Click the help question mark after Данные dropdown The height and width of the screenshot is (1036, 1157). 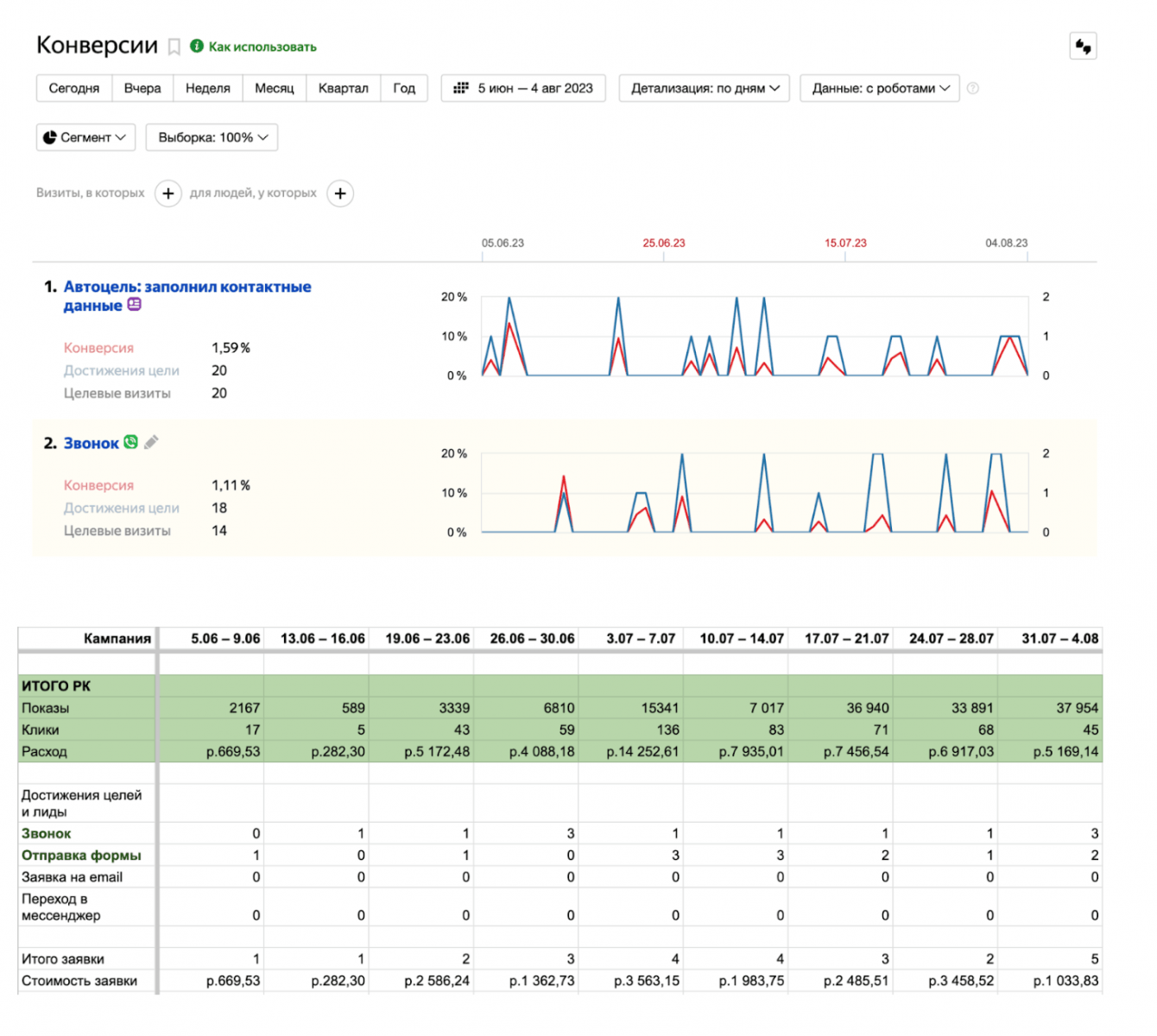(x=973, y=88)
